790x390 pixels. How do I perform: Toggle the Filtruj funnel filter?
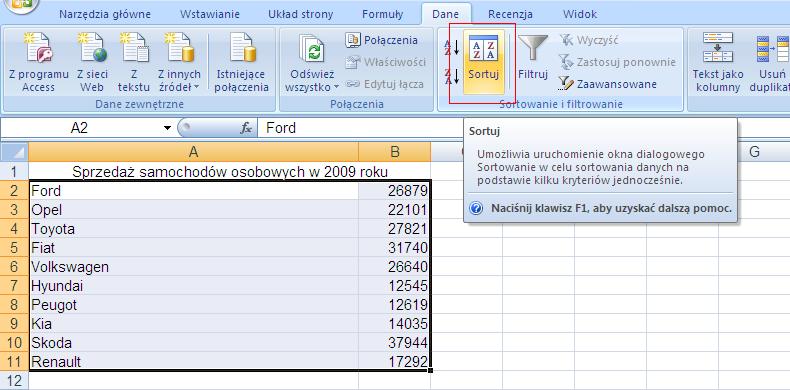(533, 61)
